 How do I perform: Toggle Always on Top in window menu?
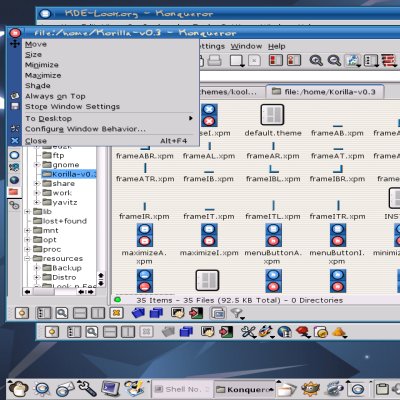(111, 96)
